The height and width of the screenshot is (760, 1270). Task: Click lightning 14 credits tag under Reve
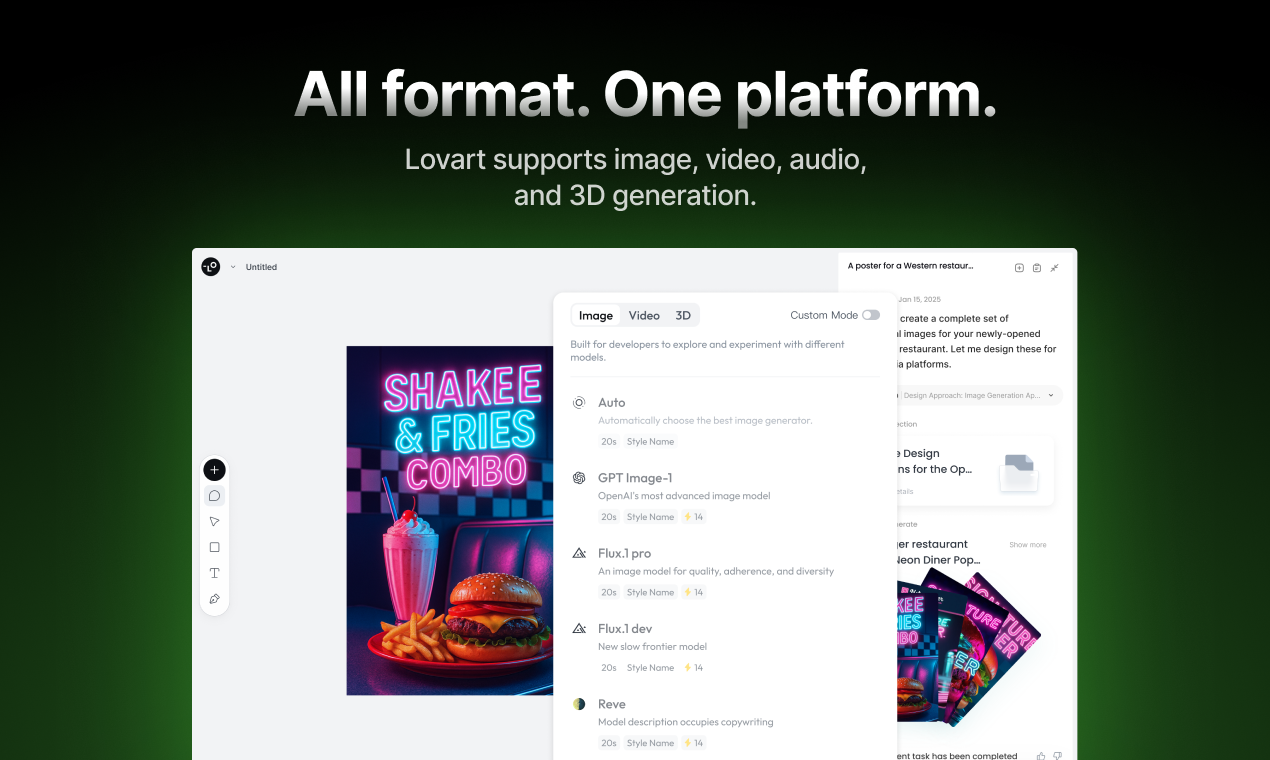pos(693,743)
